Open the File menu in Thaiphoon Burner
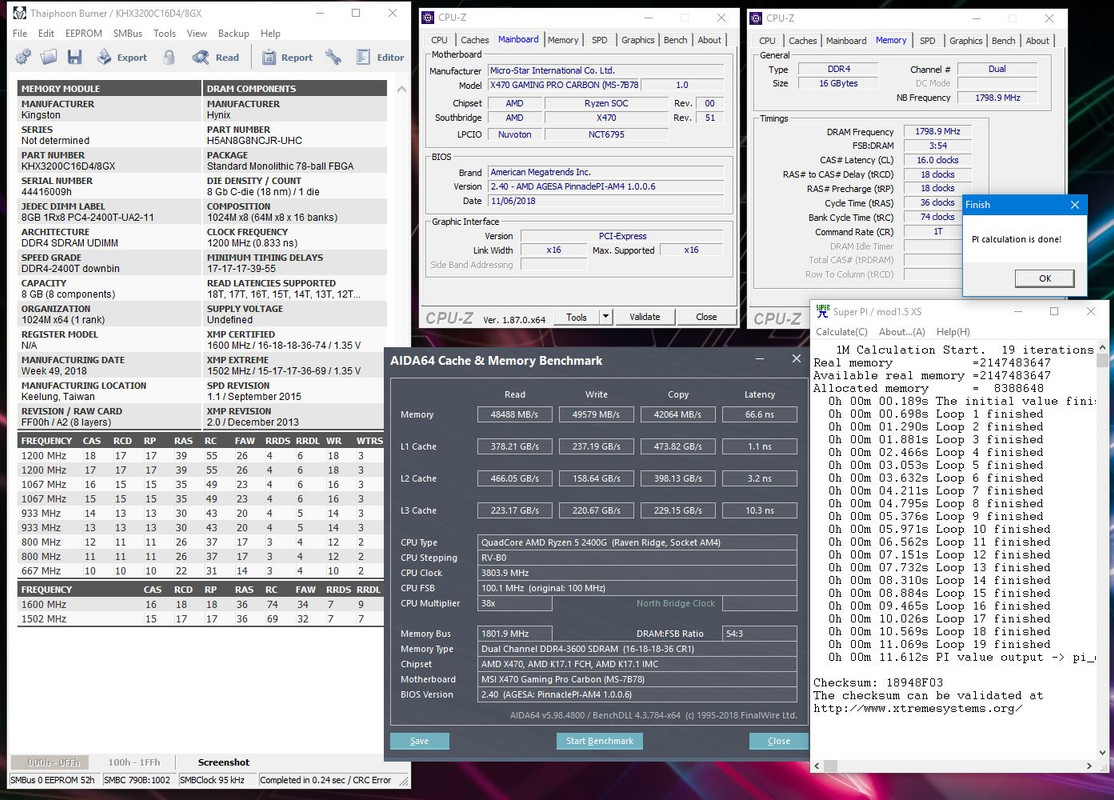This screenshot has height=800, width=1114. (x=20, y=33)
